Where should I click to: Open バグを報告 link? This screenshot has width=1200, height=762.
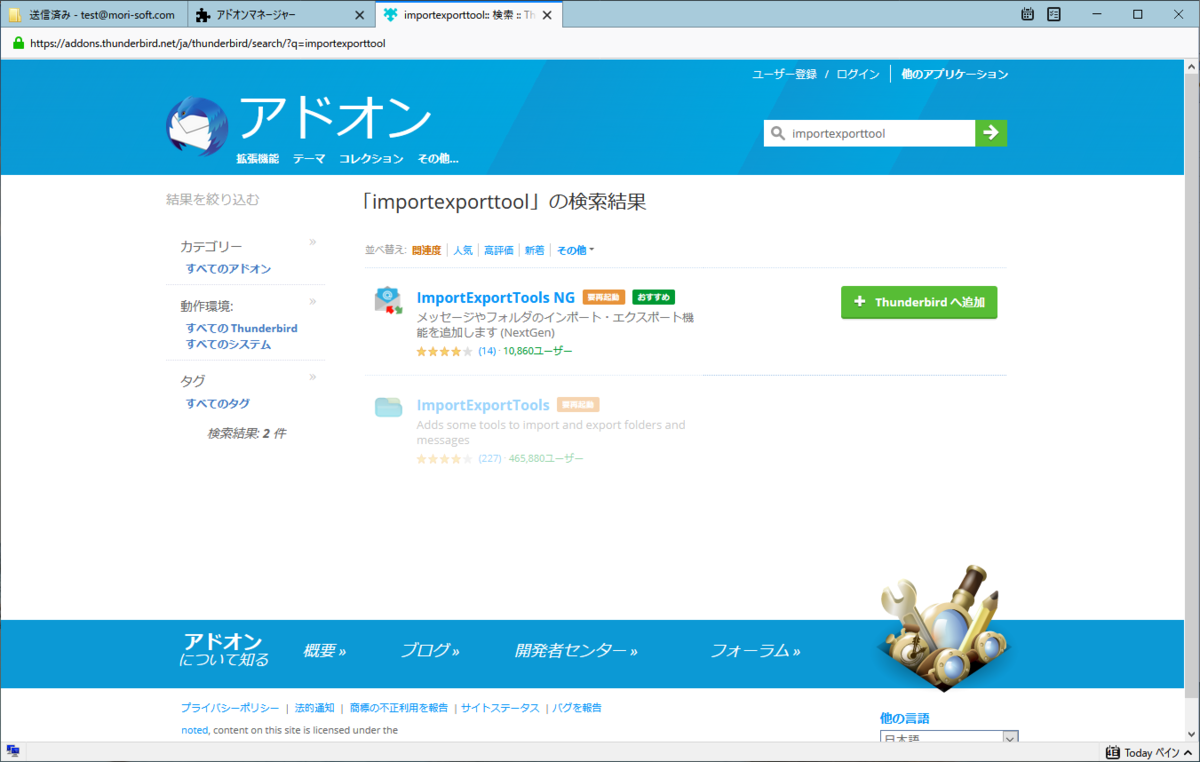[x=577, y=708]
